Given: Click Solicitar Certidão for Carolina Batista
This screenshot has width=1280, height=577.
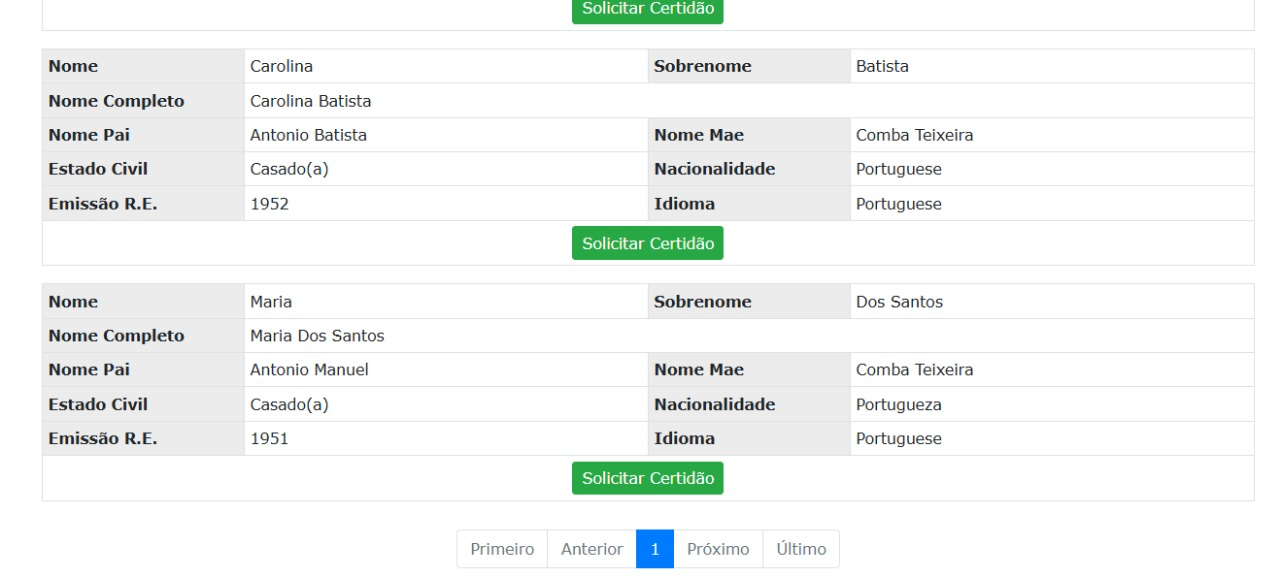Looking at the screenshot, I should click(647, 243).
